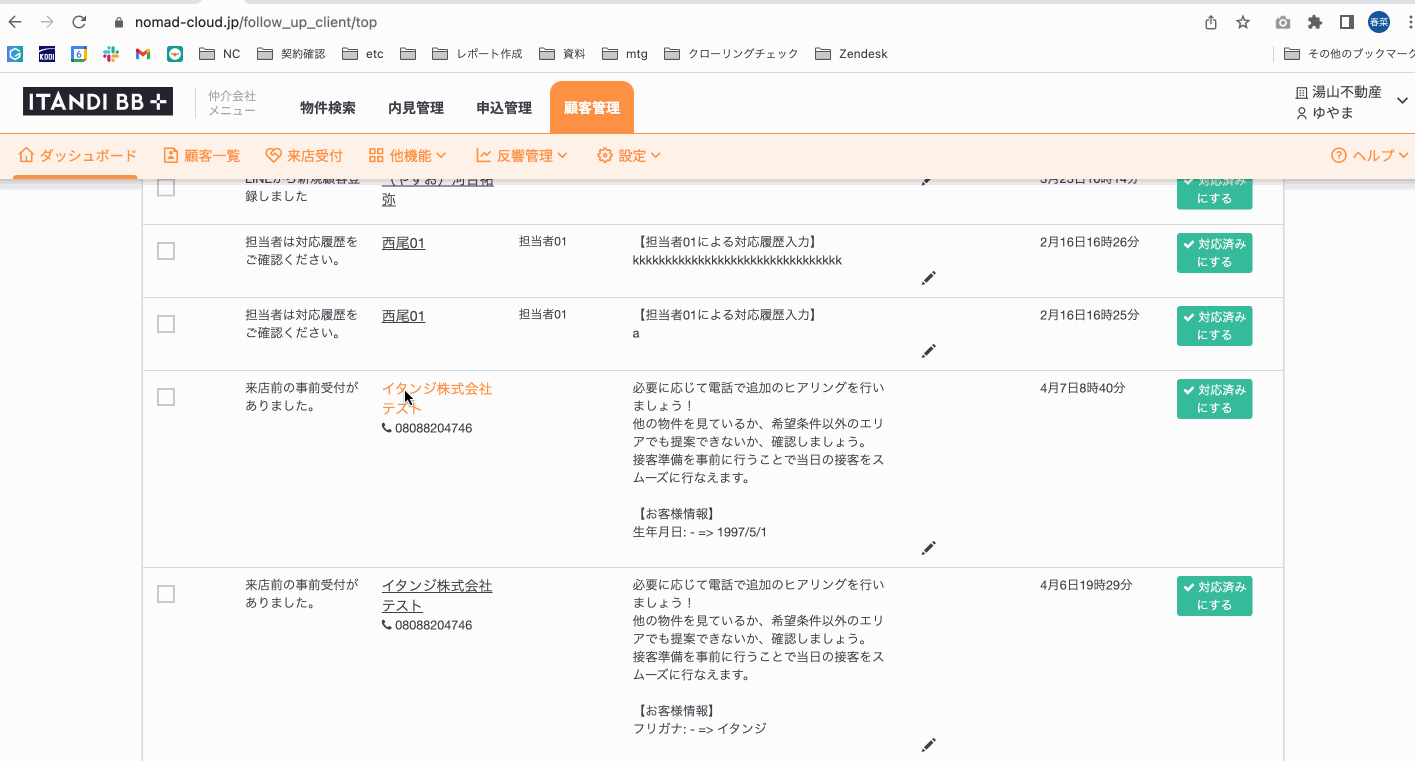Click the browser forward arrow

47,22
